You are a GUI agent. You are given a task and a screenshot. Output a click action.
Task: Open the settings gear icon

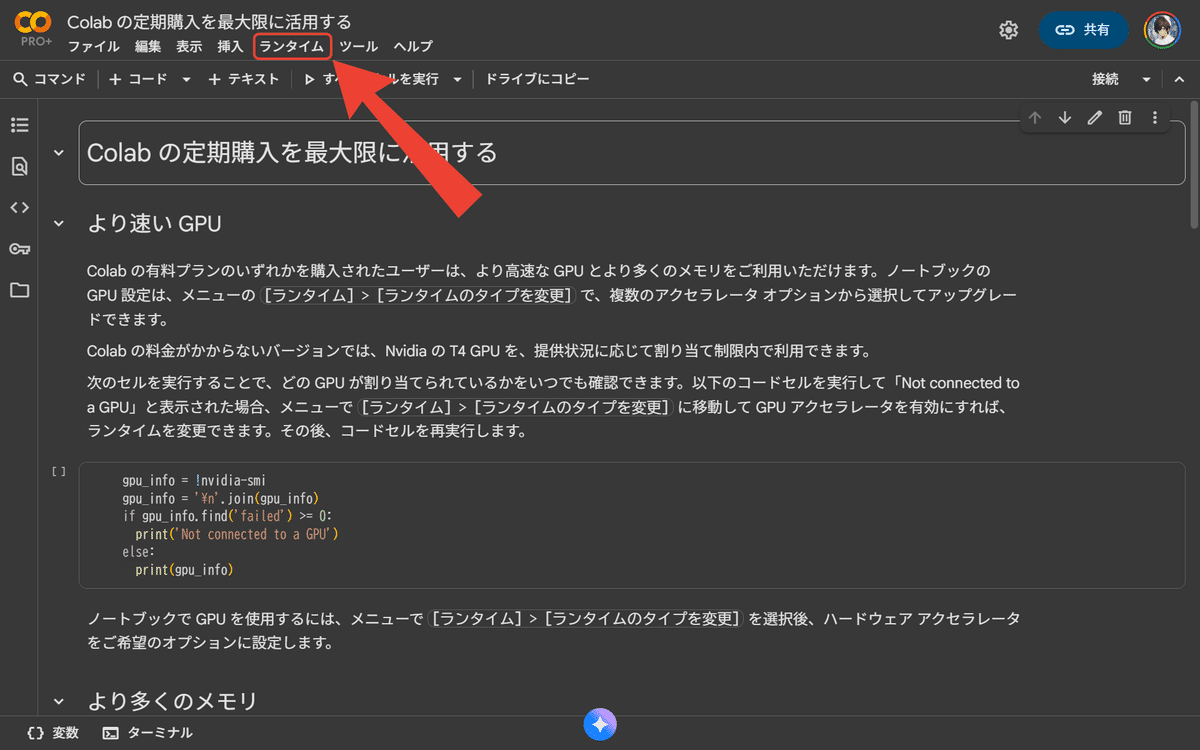click(1008, 30)
